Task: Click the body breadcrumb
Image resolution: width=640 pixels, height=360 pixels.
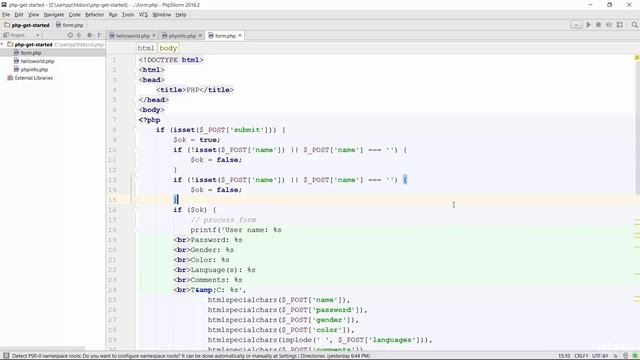Action: pyautogui.click(x=168, y=48)
